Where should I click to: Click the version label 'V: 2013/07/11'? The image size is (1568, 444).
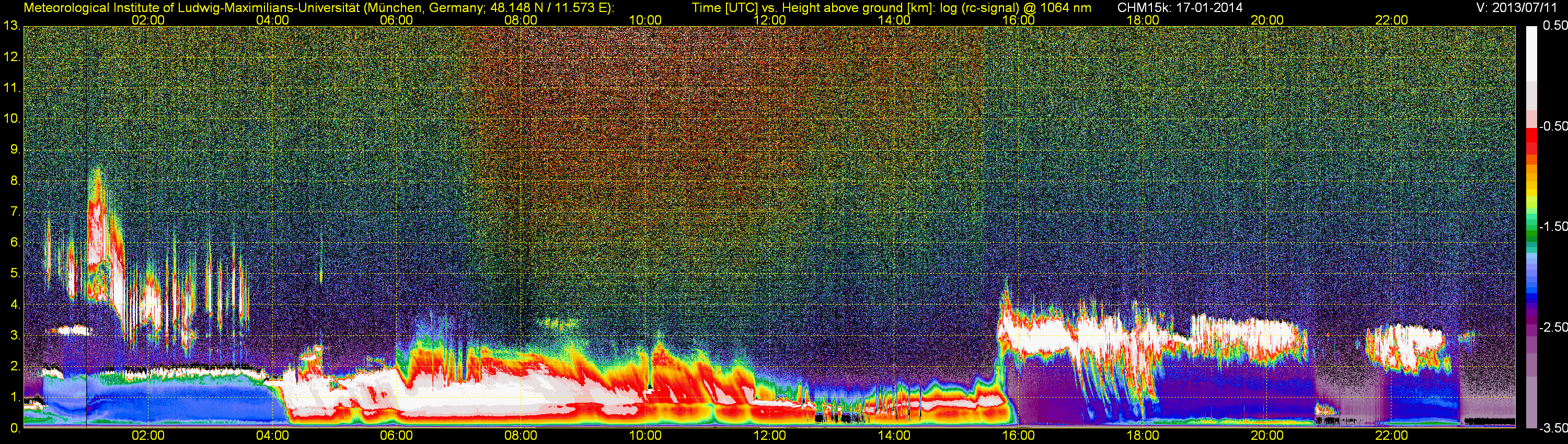pyautogui.click(x=1516, y=8)
